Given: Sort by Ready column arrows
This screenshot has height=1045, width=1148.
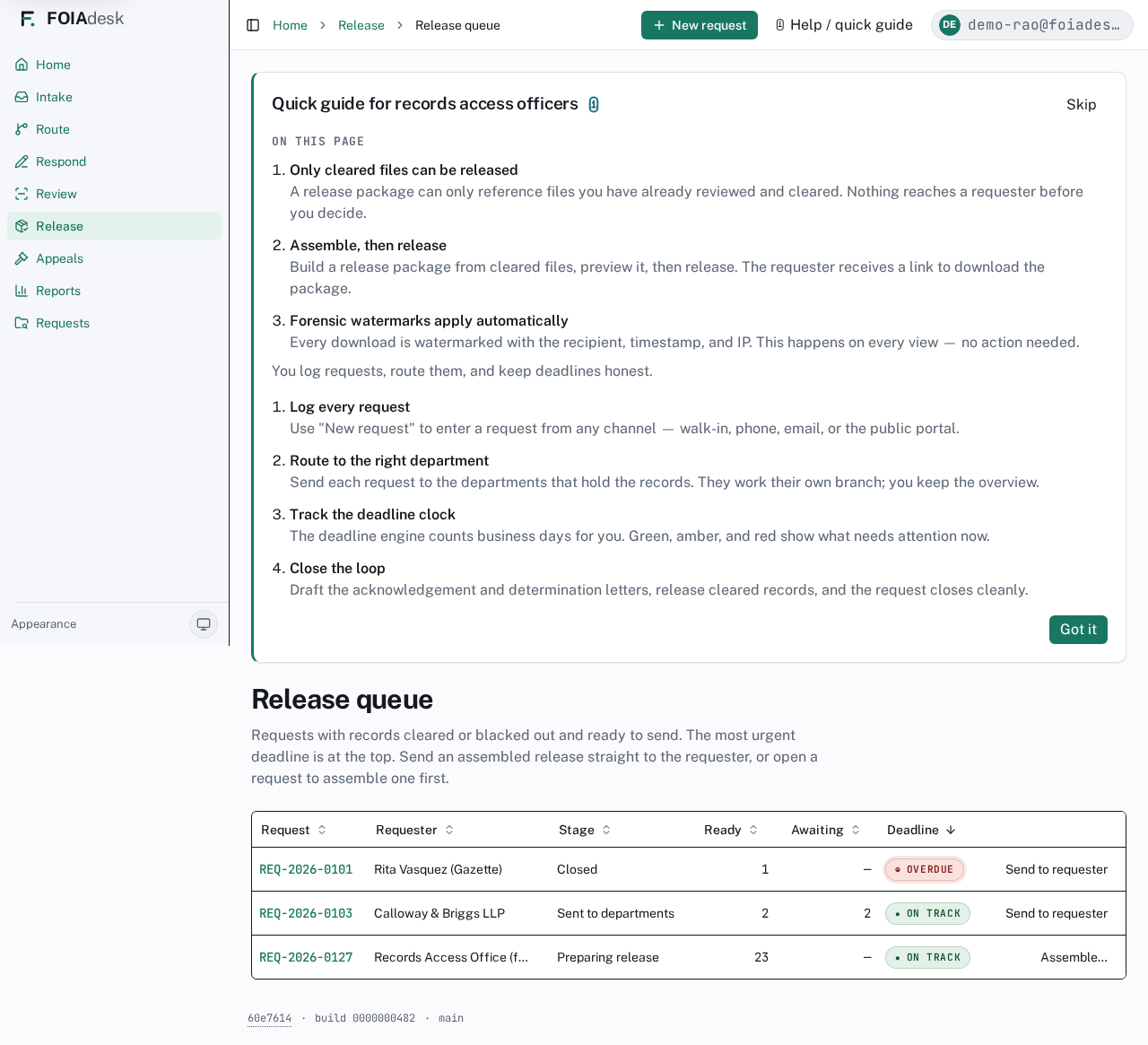Looking at the screenshot, I should [753, 830].
